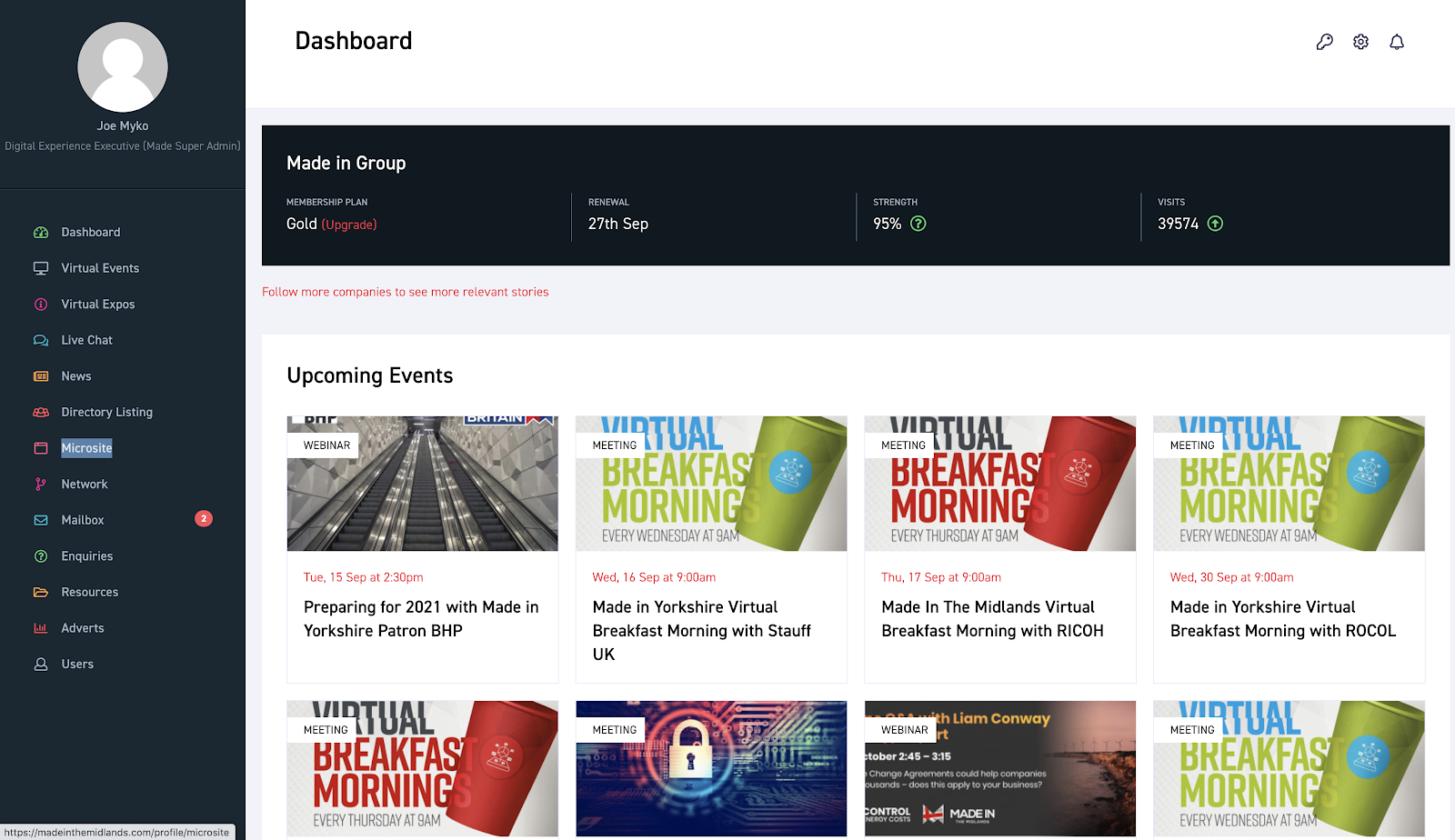Screen dimensions: 1455x840
Task: Click Liam Conway webinar thumbnail
Action: (1000, 768)
